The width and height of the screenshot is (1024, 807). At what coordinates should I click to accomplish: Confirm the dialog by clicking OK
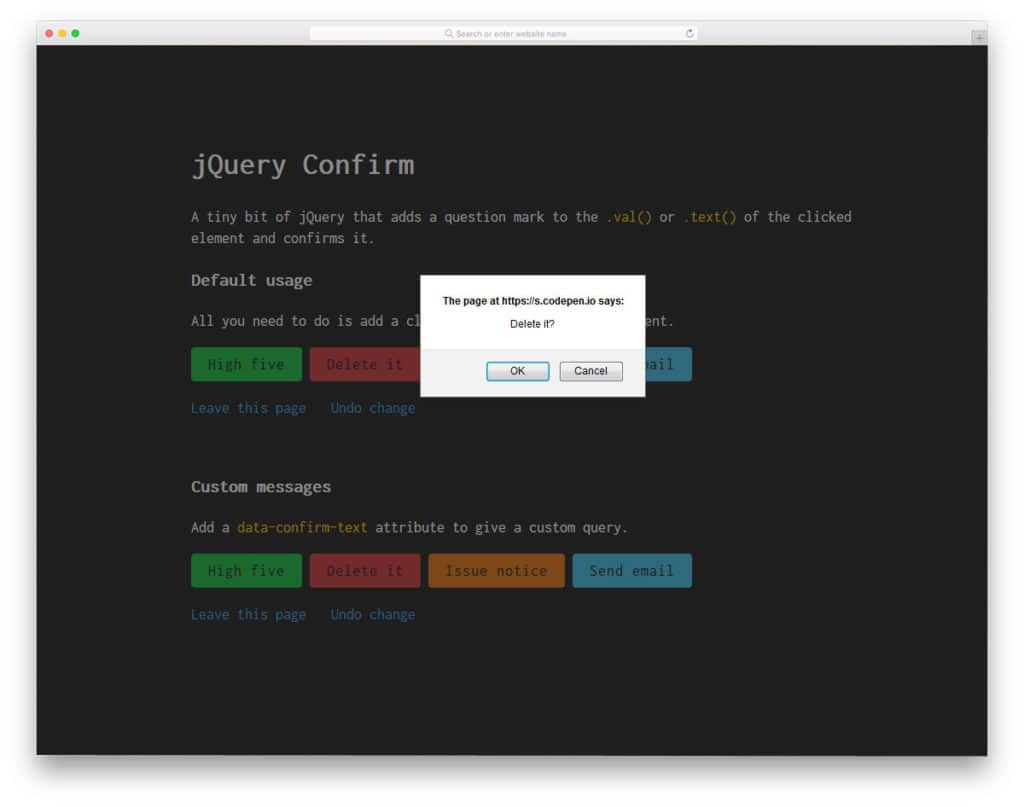pyautogui.click(x=517, y=371)
